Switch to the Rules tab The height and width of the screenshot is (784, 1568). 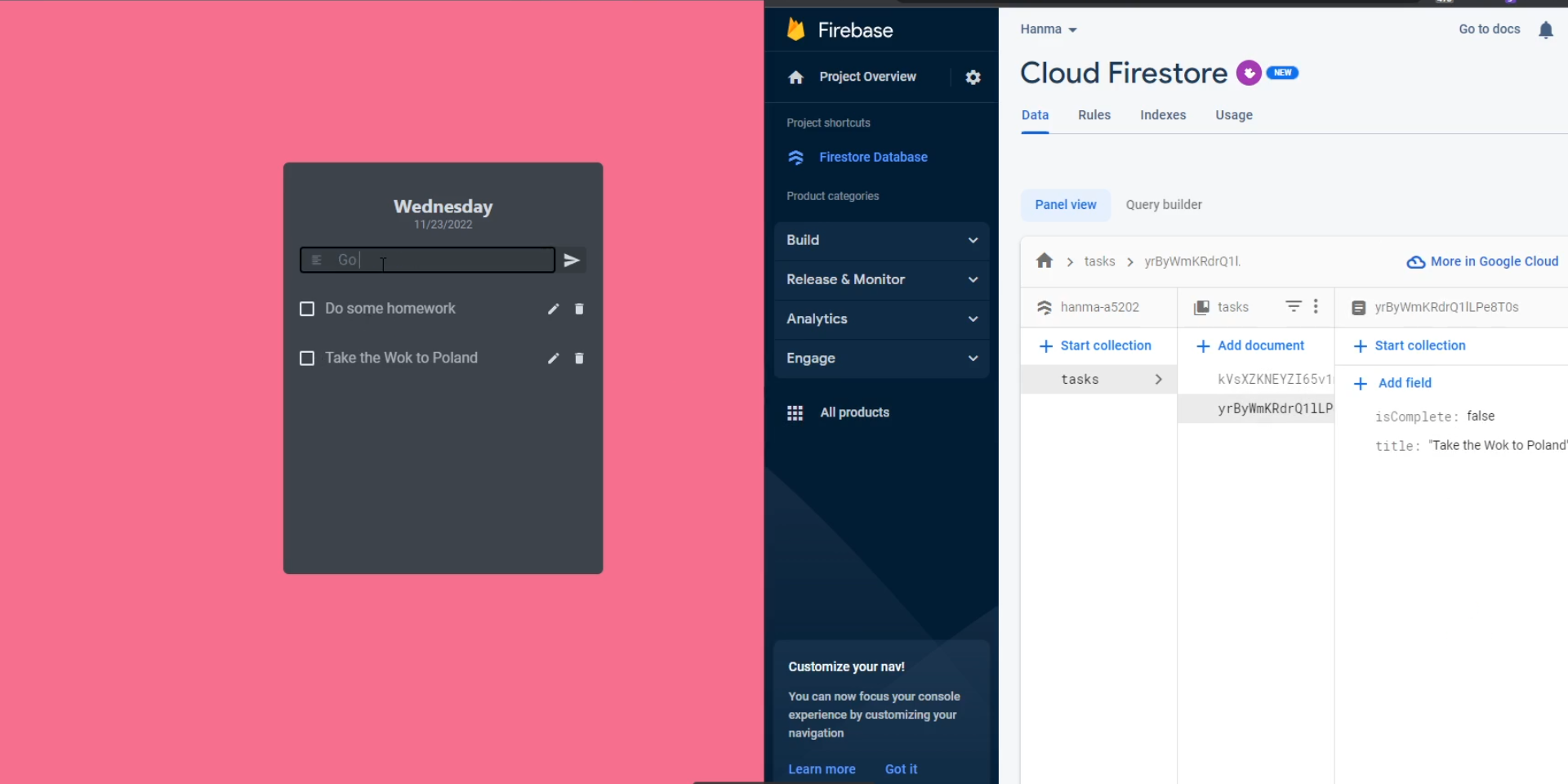pos(1094,115)
